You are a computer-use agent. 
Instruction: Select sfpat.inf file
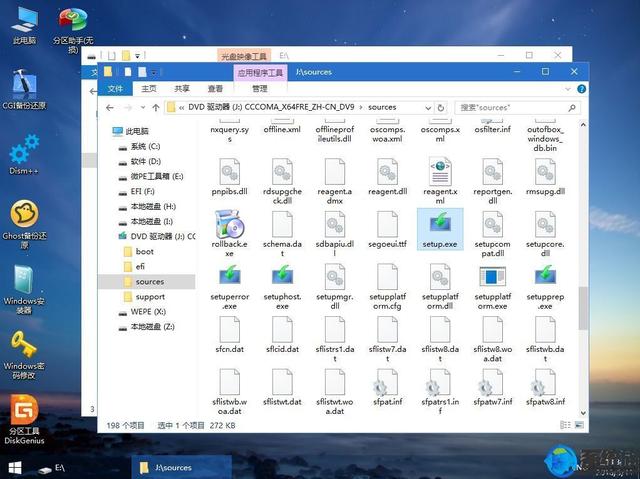click(387, 387)
